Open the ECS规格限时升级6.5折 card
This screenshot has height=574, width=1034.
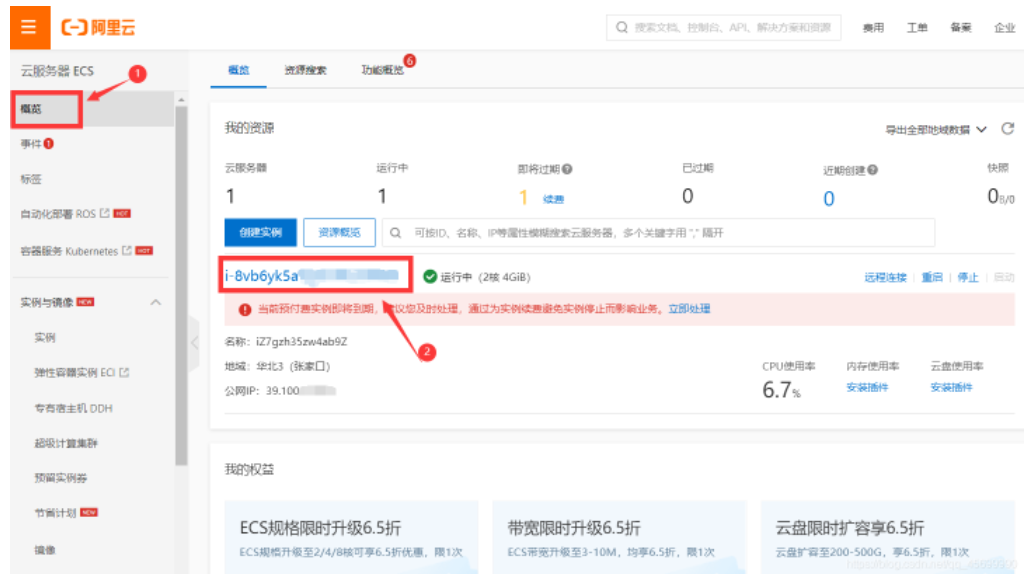(x=351, y=537)
